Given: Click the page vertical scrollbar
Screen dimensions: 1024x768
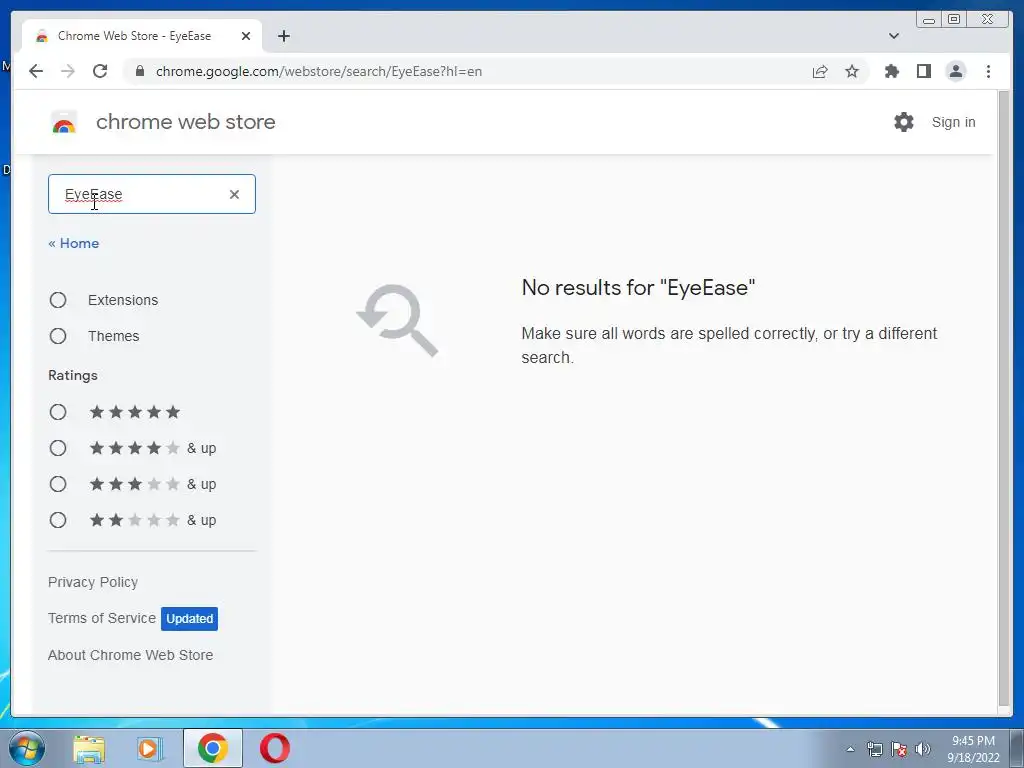Looking at the screenshot, I should 1004,398.
